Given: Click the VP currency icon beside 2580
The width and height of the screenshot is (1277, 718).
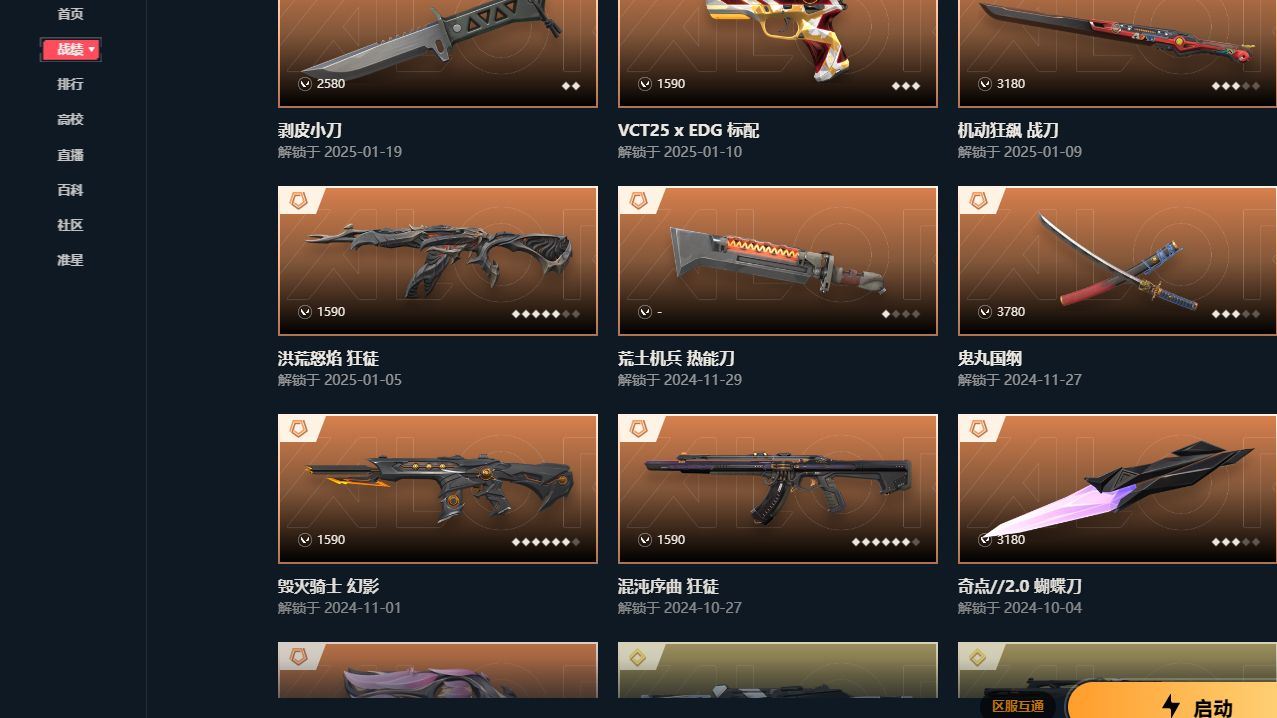Looking at the screenshot, I should [305, 84].
